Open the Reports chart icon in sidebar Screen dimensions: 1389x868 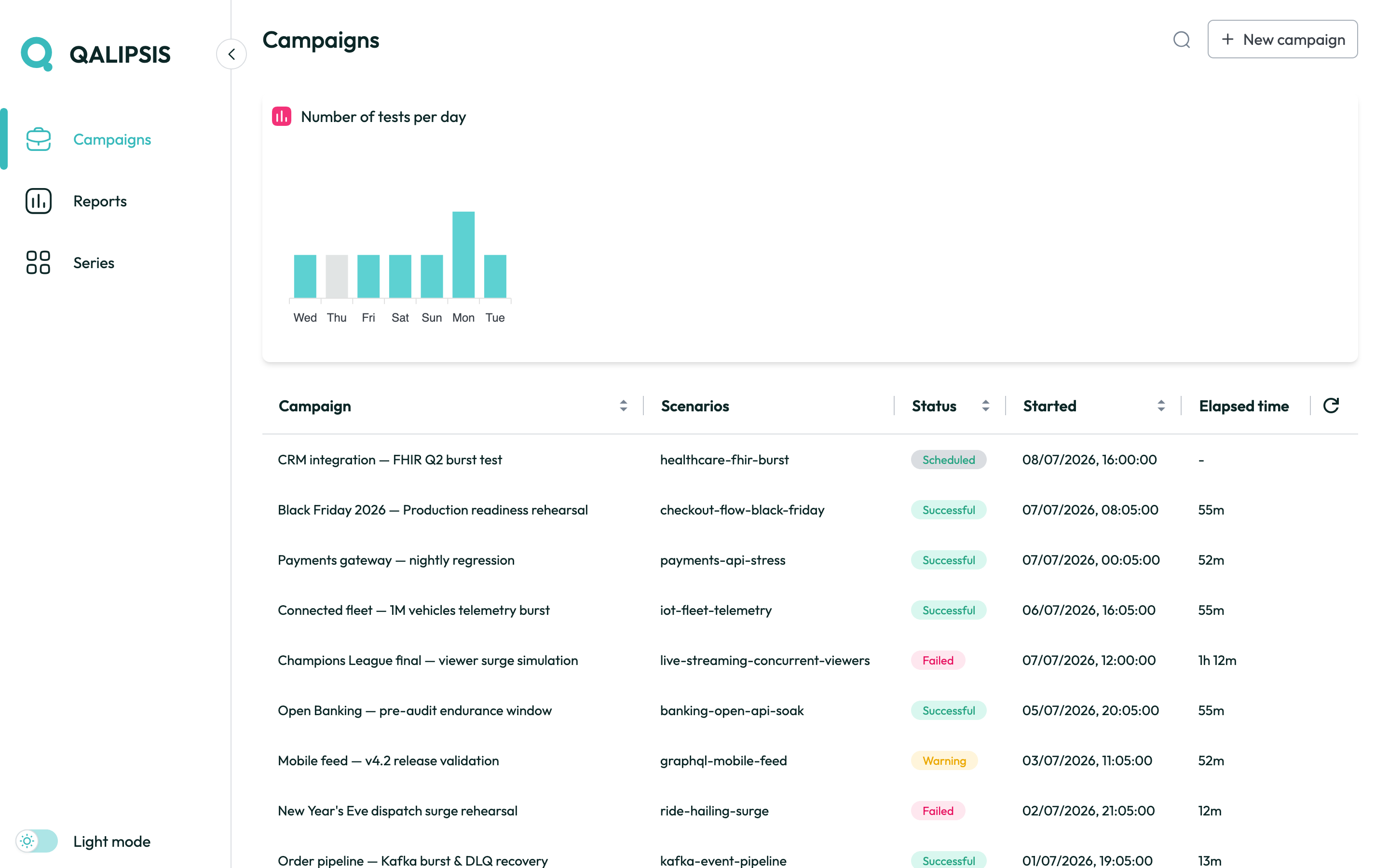click(x=39, y=201)
